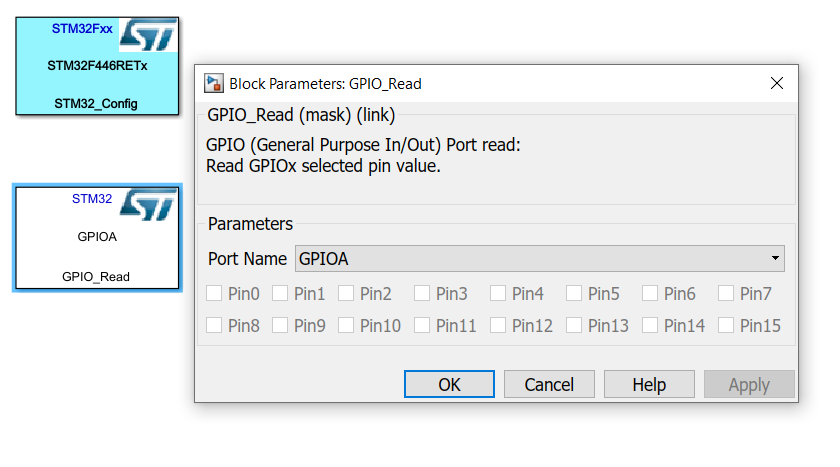This screenshot has height=467, width=840.
Task: Click the GPIOA label on GPIO_Read block
Action: [97, 237]
